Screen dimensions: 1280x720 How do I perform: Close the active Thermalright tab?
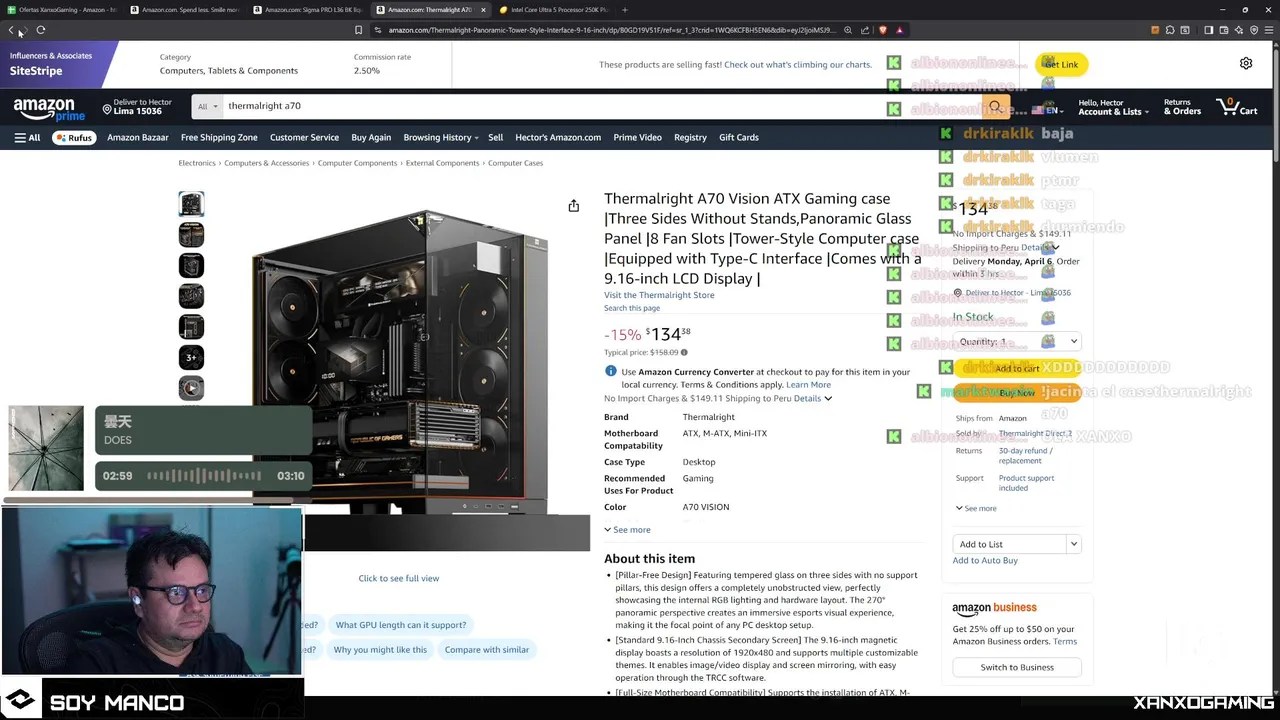[483, 9]
